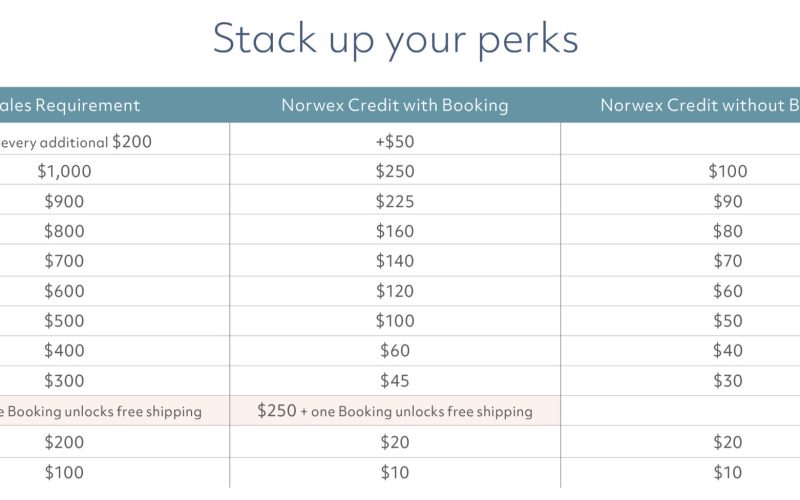Click the highlighted "$250 + one Booking" free shipping cell
800x500 pixels.
pyautogui.click(x=394, y=411)
